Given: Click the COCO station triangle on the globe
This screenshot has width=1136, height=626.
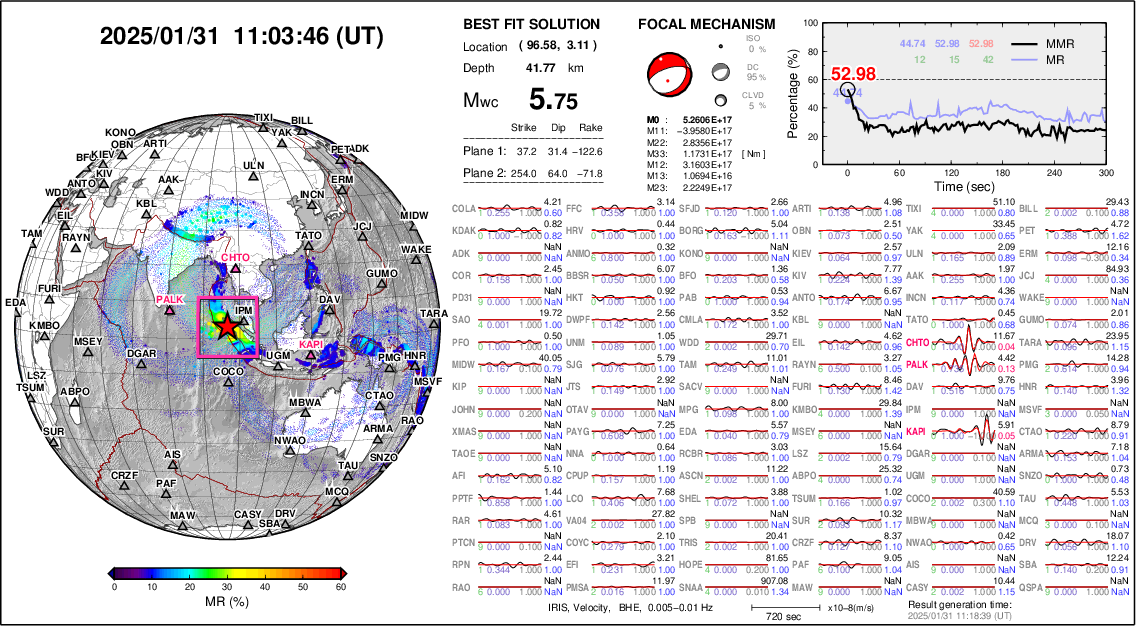Looking at the screenshot, I should [x=228, y=382].
